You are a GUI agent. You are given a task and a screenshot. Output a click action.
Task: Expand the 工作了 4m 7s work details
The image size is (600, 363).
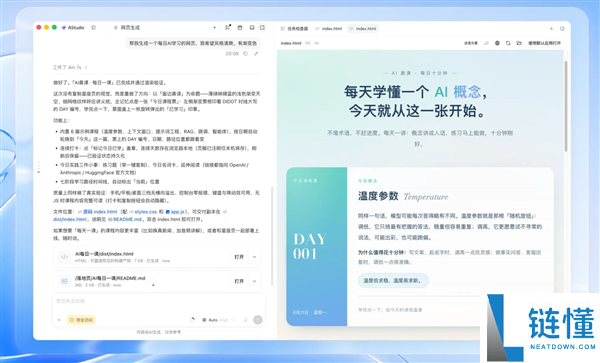pos(70,67)
